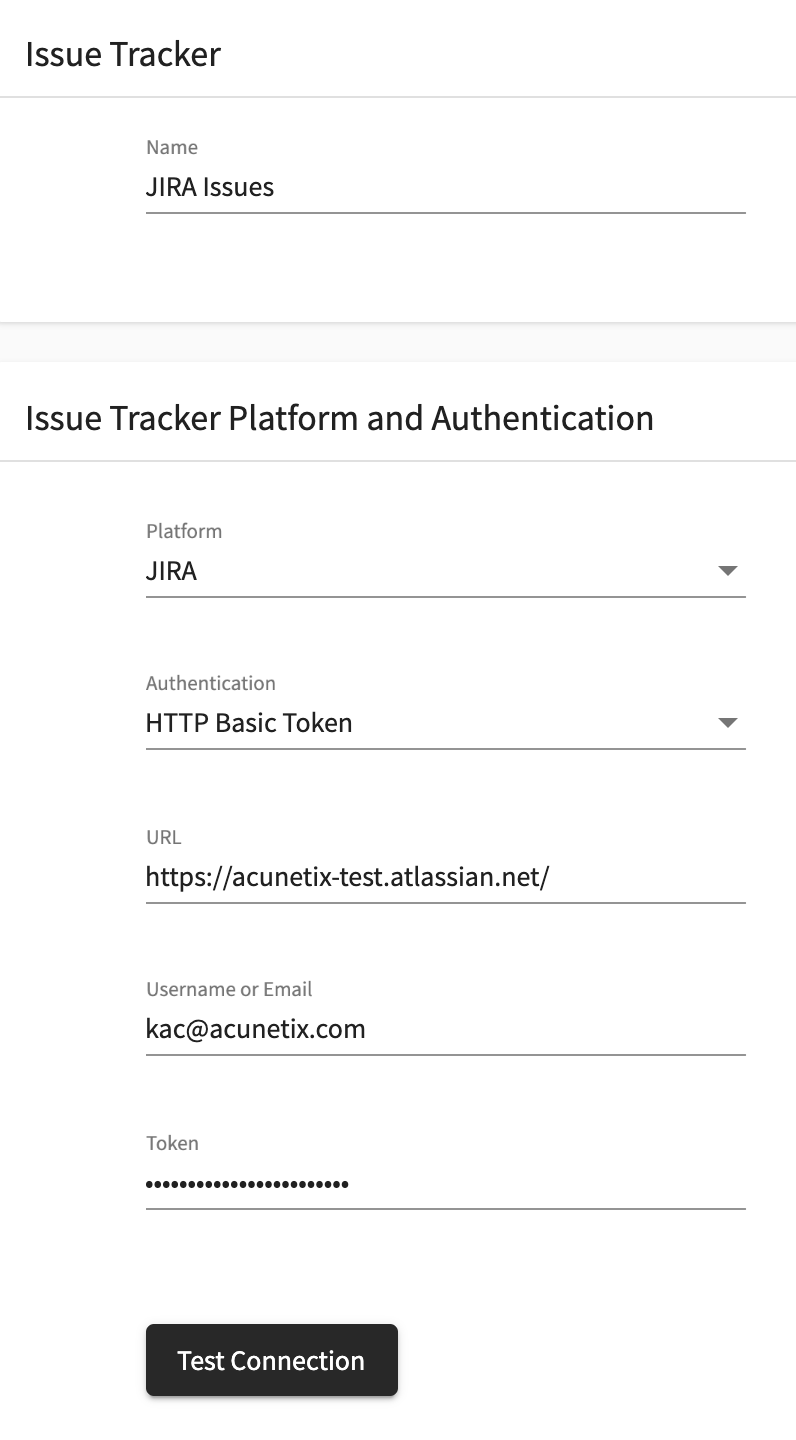Image resolution: width=796 pixels, height=1440 pixels.
Task: Select the JIRA value in Platform
Action: (x=172, y=572)
